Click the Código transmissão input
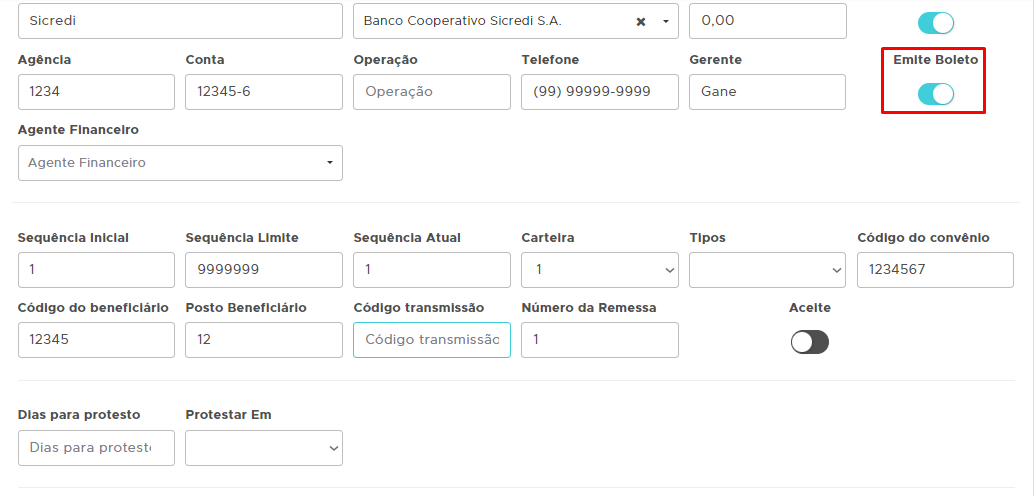1034x496 pixels. 431,340
